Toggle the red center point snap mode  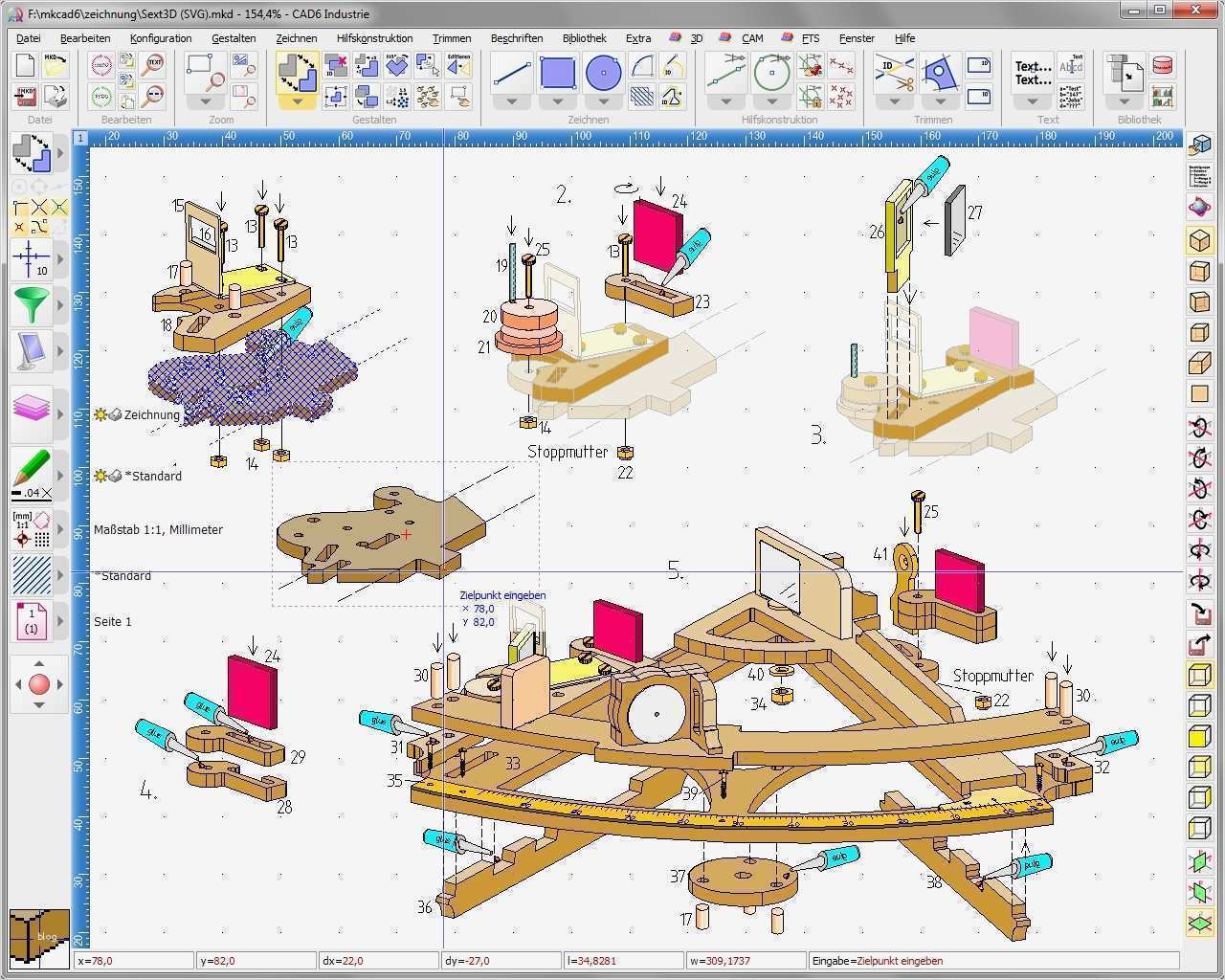pyautogui.click(x=20, y=227)
